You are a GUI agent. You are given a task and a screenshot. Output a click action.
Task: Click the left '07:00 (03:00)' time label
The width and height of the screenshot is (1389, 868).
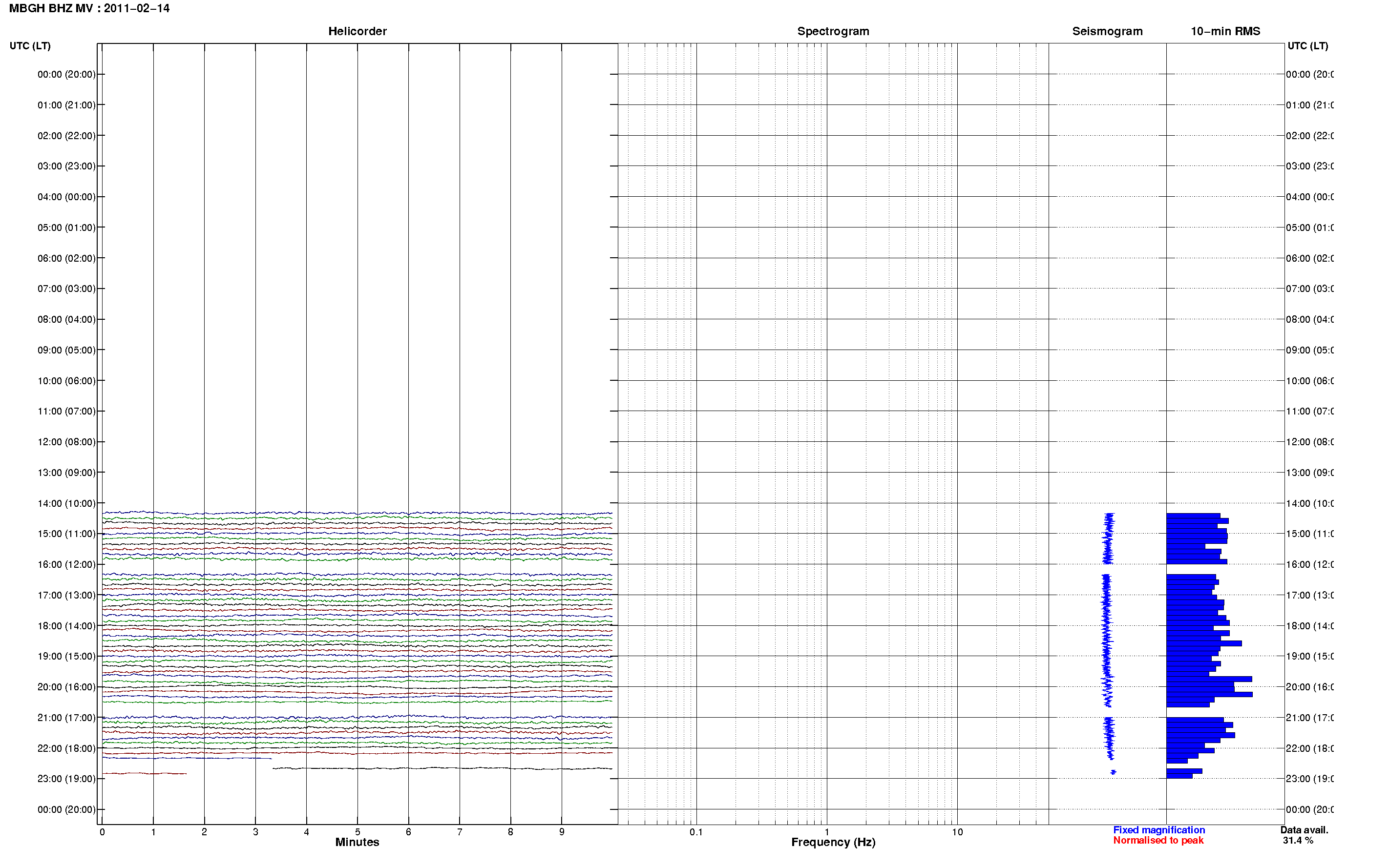point(66,289)
